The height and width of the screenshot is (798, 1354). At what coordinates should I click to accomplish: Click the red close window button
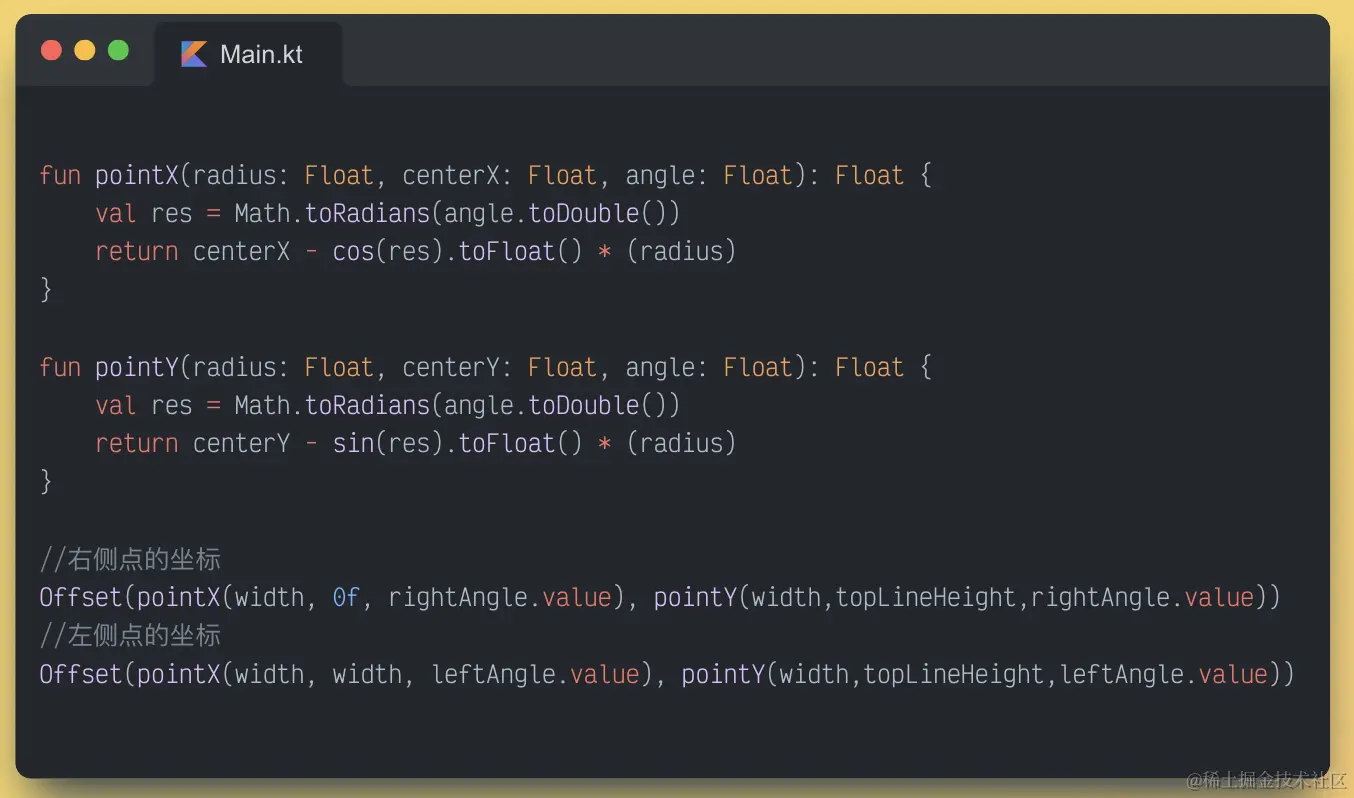coord(51,50)
